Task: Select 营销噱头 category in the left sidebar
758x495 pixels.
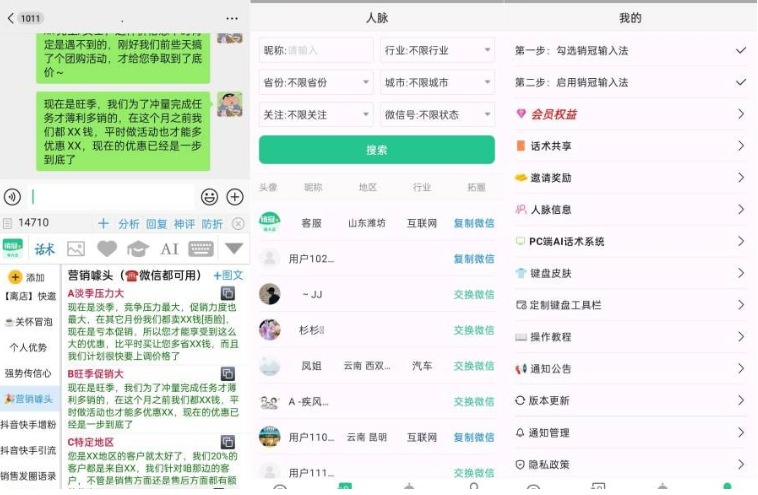Action: click(29, 400)
